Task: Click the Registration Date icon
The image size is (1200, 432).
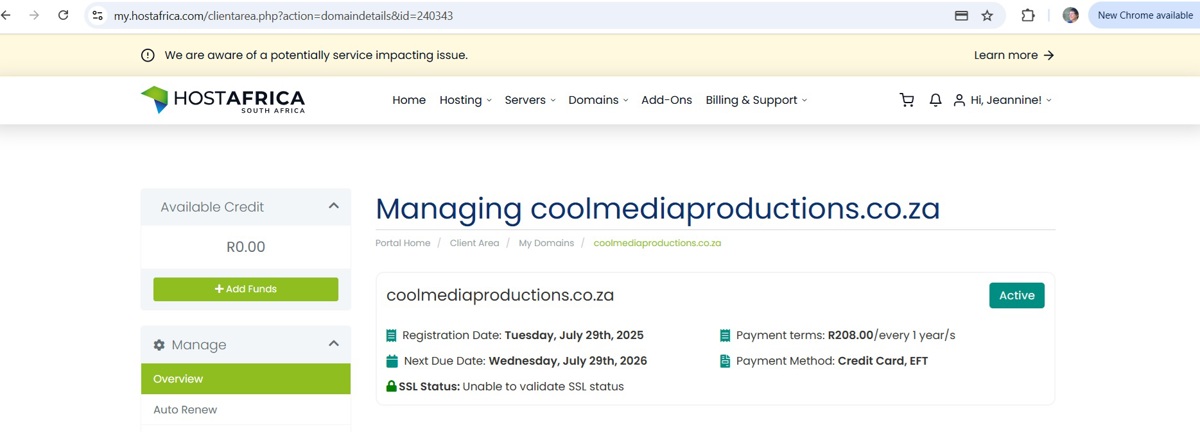Action: [x=391, y=336]
